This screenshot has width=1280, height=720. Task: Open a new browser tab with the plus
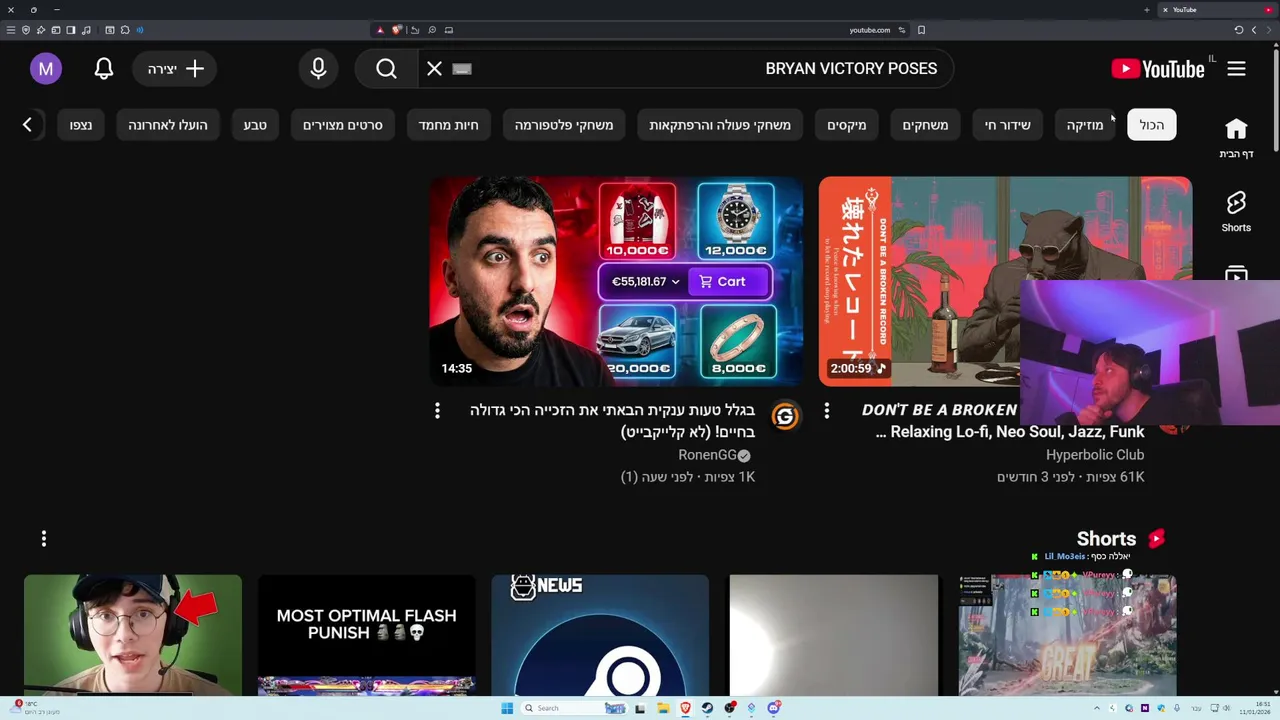tap(1147, 10)
